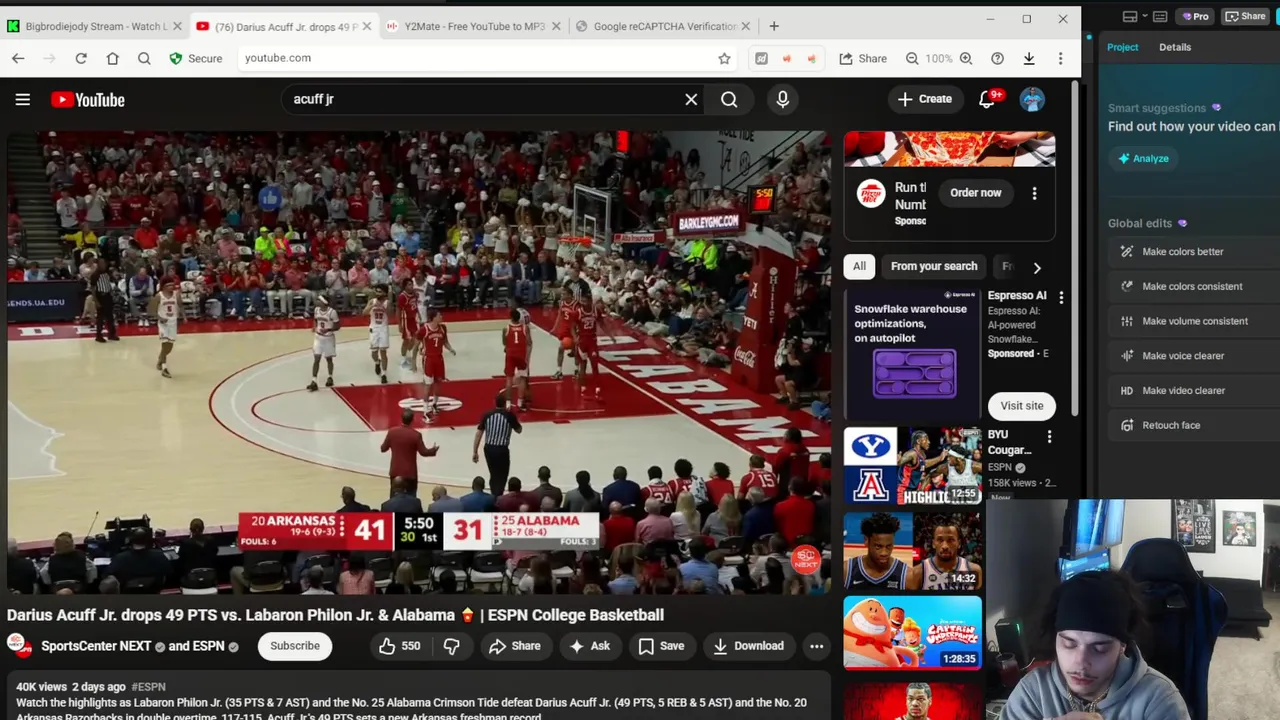Open the browser downloads icon

point(1028,58)
